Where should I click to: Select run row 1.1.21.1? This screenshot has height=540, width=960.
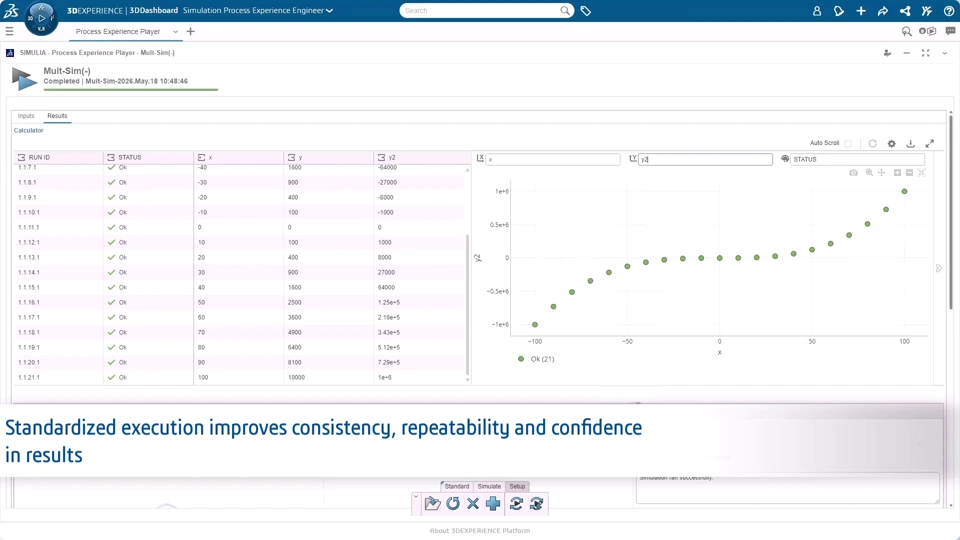[240, 377]
